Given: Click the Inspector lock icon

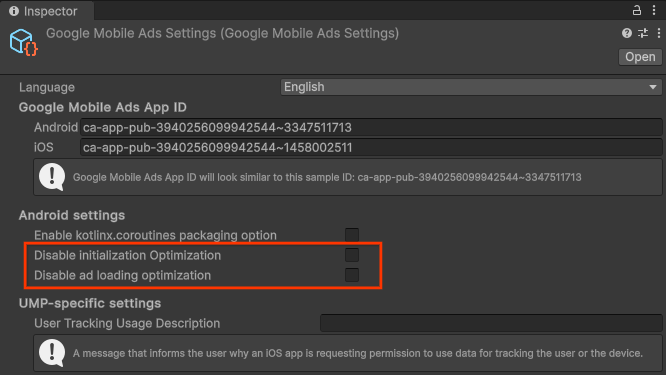Looking at the screenshot, I should [636, 10].
